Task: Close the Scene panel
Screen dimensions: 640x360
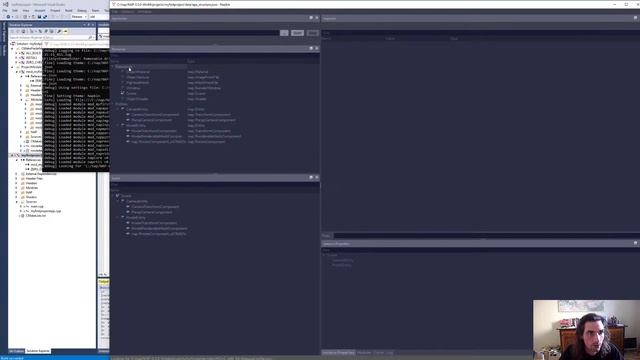Action: 317,178
